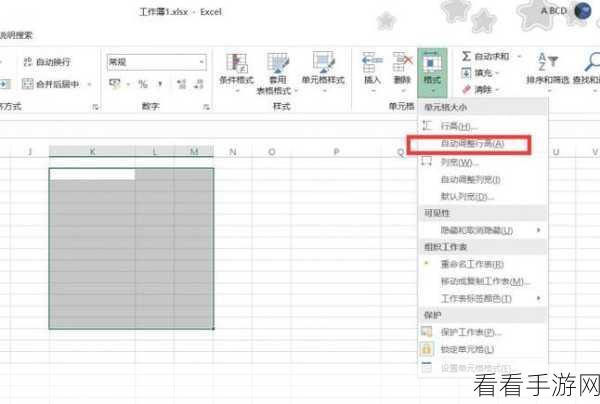Choose 设置单元格格式(E)... menu item
Screen dimensions: 600x404
pyautogui.click(x=476, y=368)
